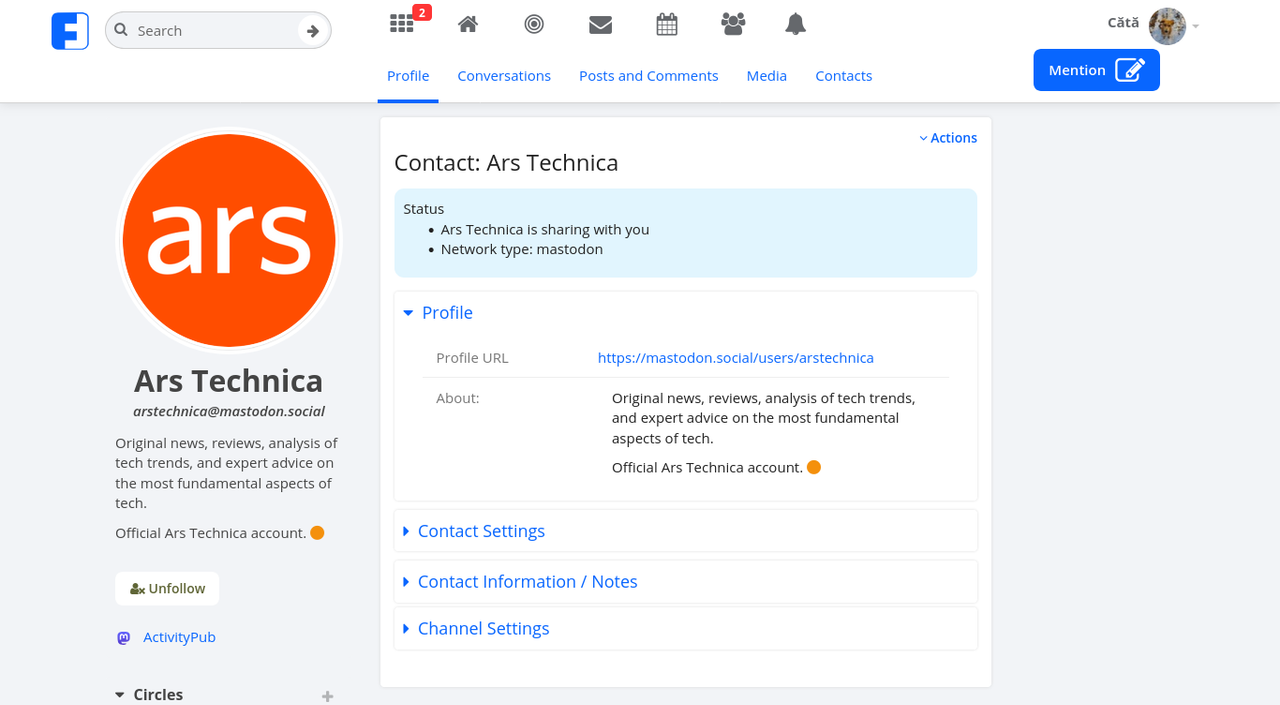Collapse the Circles sidebar section

[x=149, y=694]
